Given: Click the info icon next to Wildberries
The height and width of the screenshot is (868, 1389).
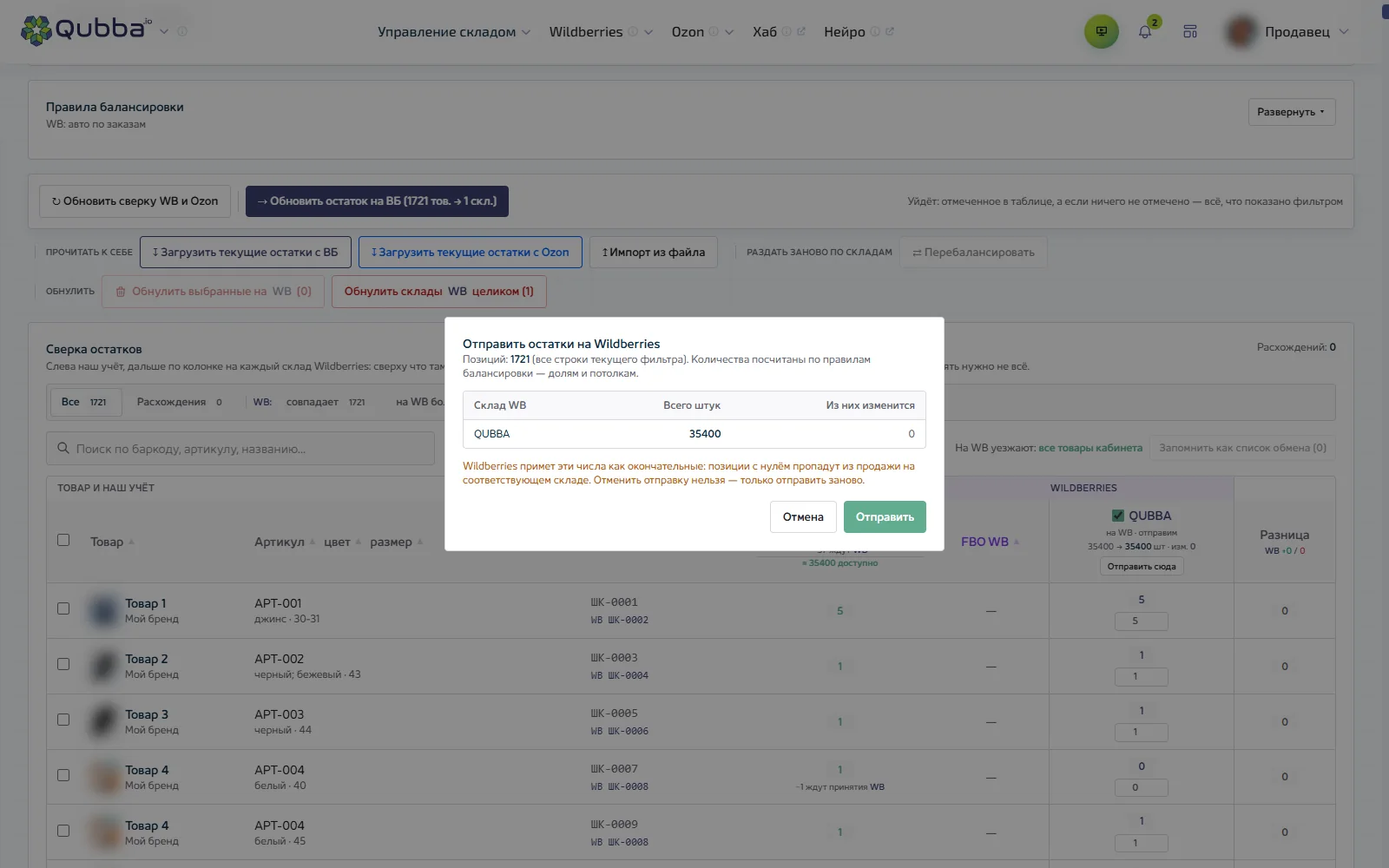Looking at the screenshot, I should point(633,32).
